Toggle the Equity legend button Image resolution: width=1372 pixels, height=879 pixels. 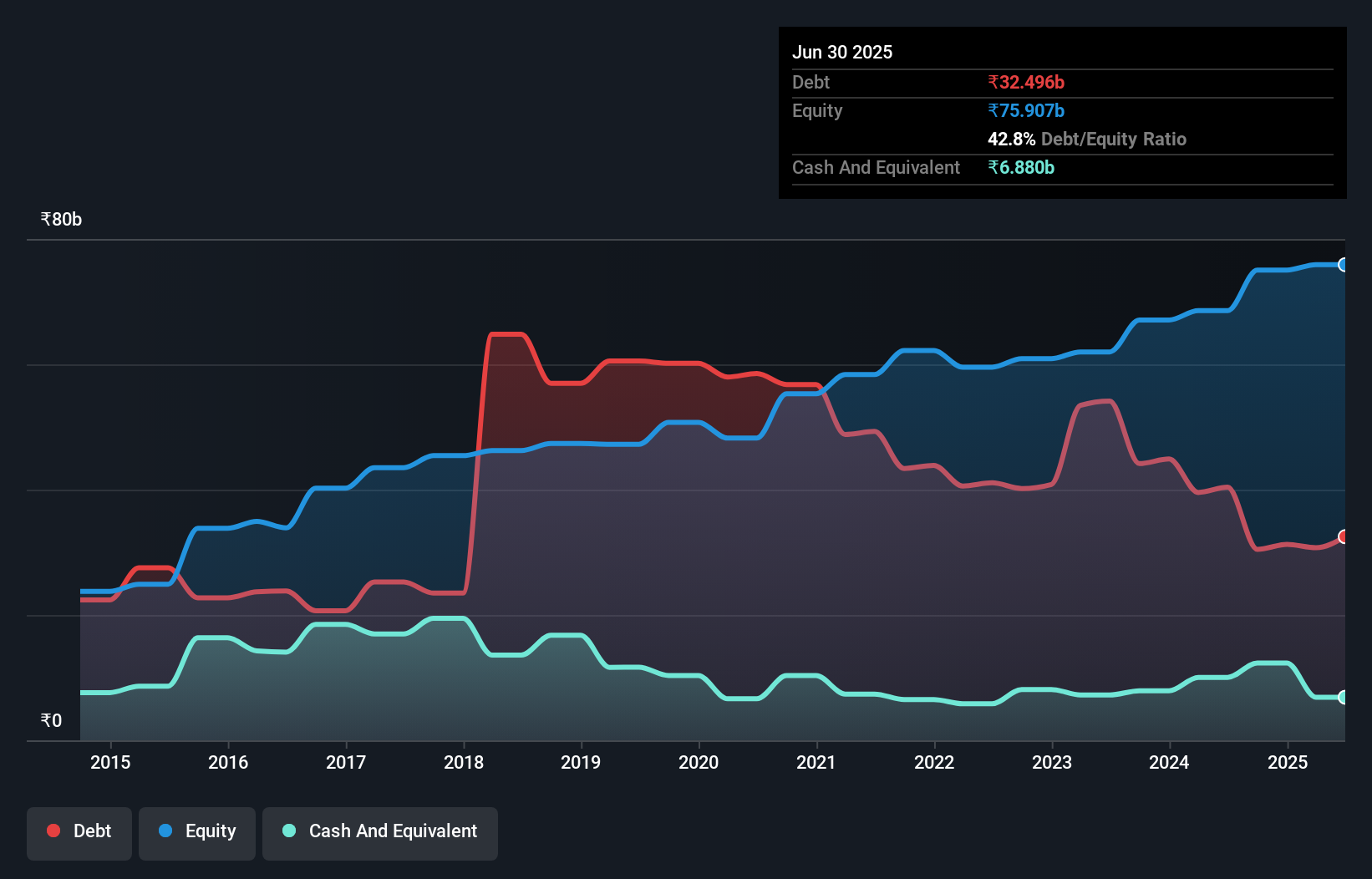click(197, 833)
